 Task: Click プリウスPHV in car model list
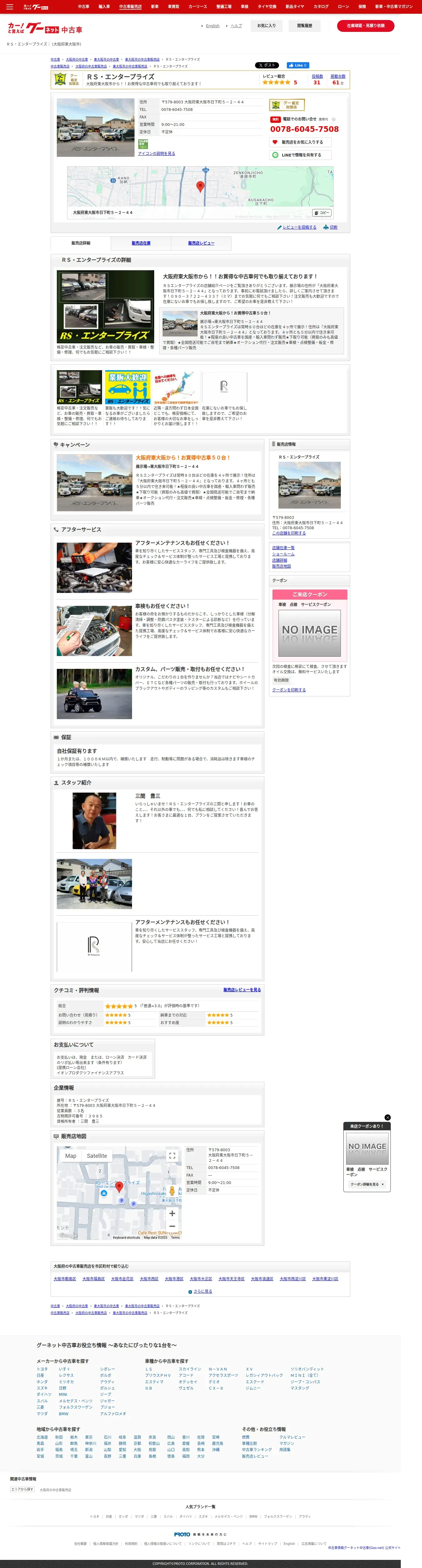pos(158,1375)
